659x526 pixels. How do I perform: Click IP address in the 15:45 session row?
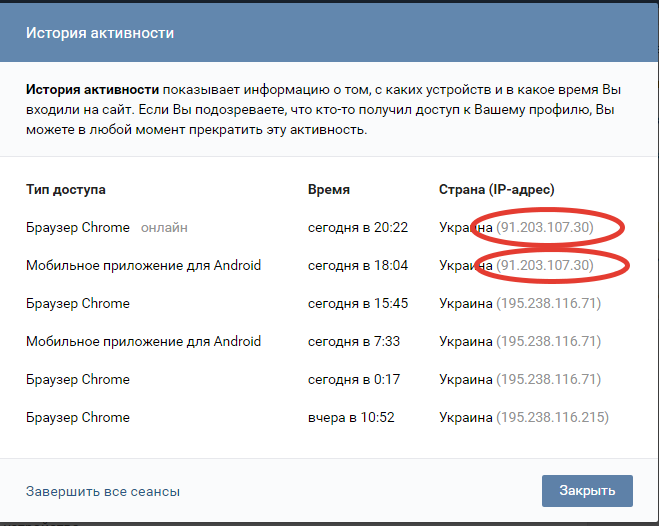coord(549,303)
